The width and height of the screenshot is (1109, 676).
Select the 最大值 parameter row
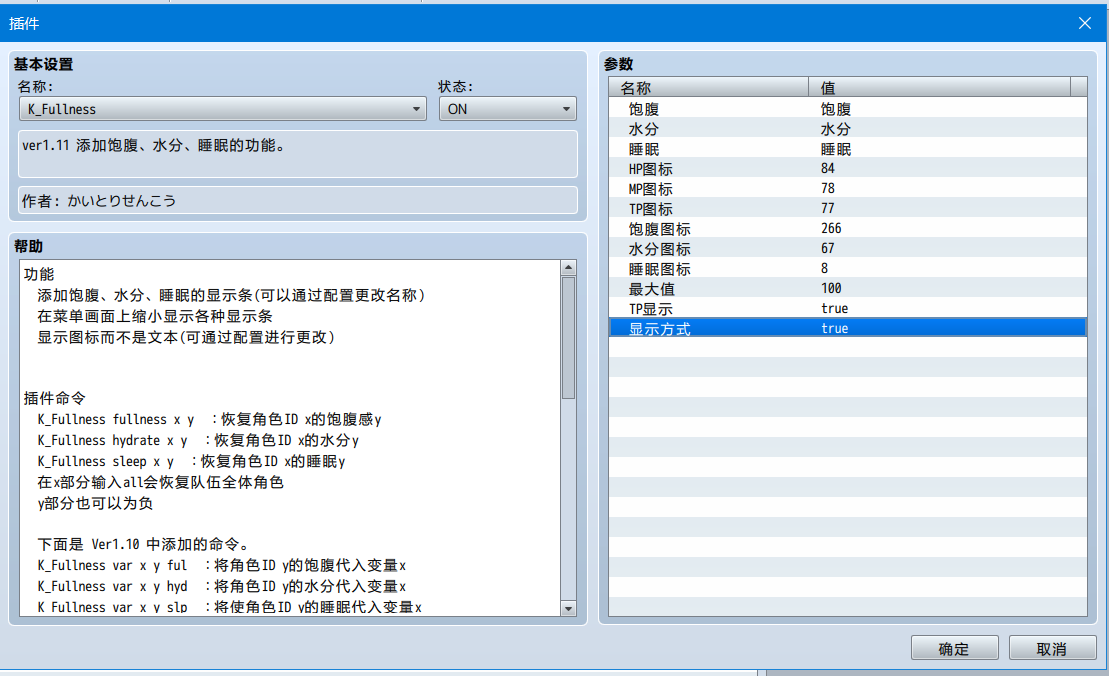(847, 289)
